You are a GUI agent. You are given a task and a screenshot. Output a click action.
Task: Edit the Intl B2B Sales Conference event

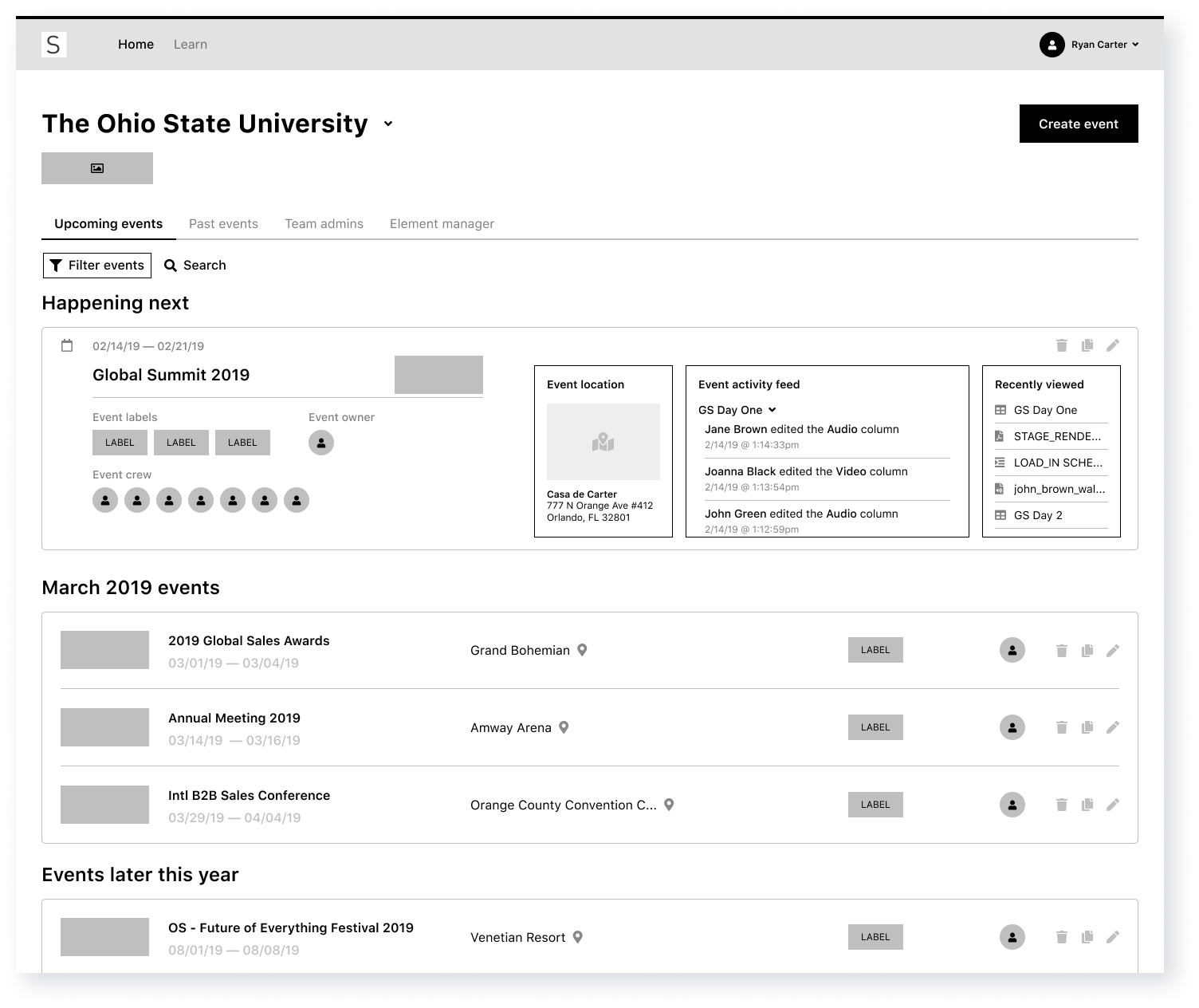click(x=1113, y=805)
